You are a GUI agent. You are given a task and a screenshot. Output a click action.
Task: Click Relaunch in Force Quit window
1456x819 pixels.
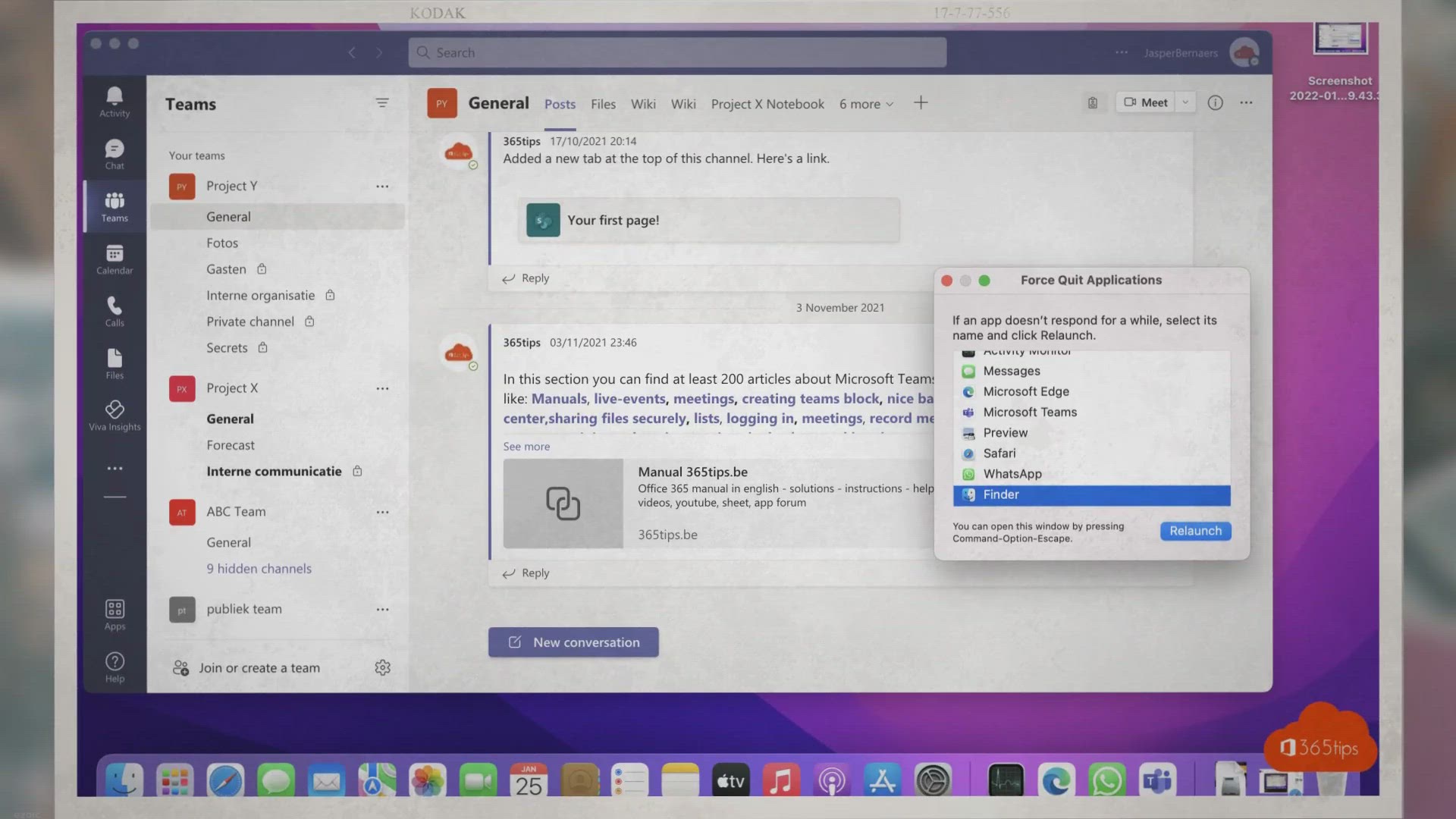pos(1195,531)
